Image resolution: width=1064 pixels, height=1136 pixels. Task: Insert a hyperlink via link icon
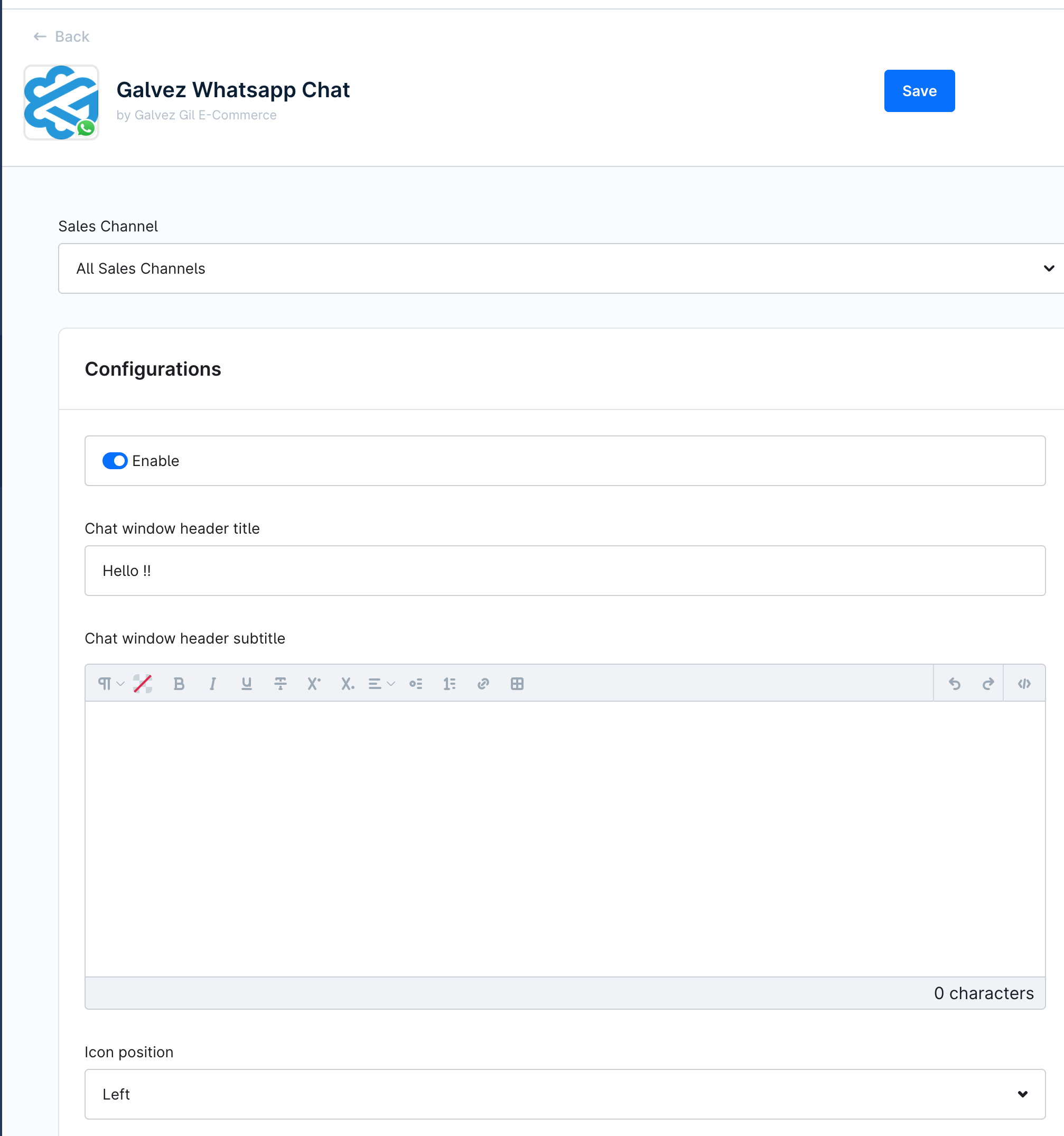[x=483, y=683]
